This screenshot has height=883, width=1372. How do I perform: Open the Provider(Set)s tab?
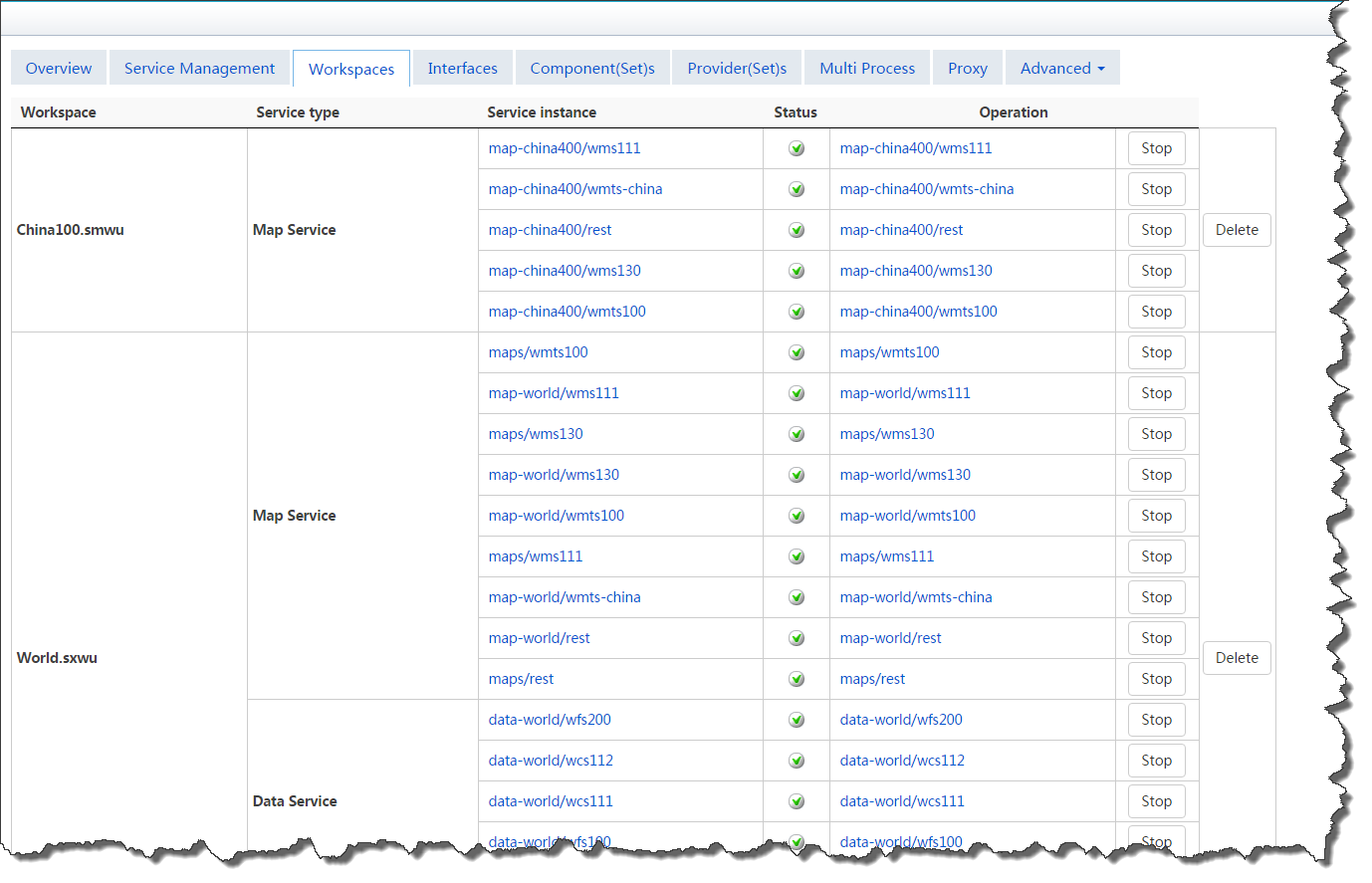click(737, 68)
